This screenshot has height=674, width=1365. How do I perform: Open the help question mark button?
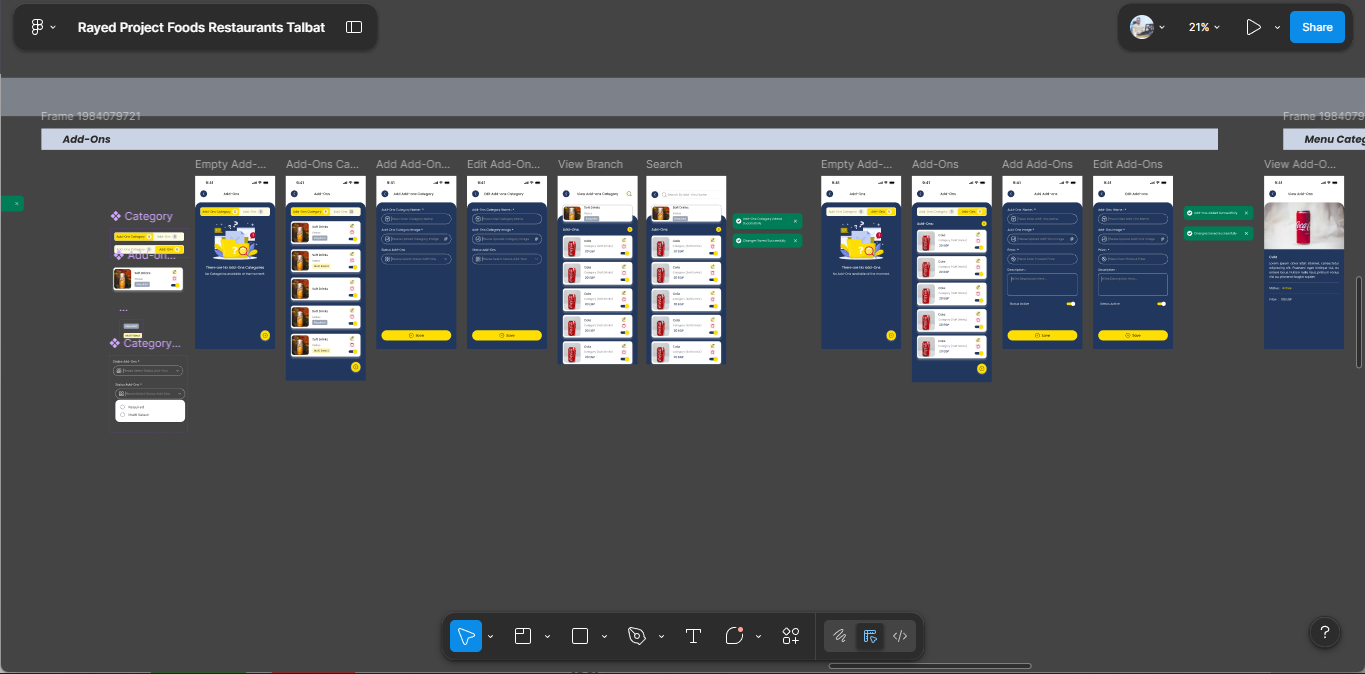[1325, 632]
